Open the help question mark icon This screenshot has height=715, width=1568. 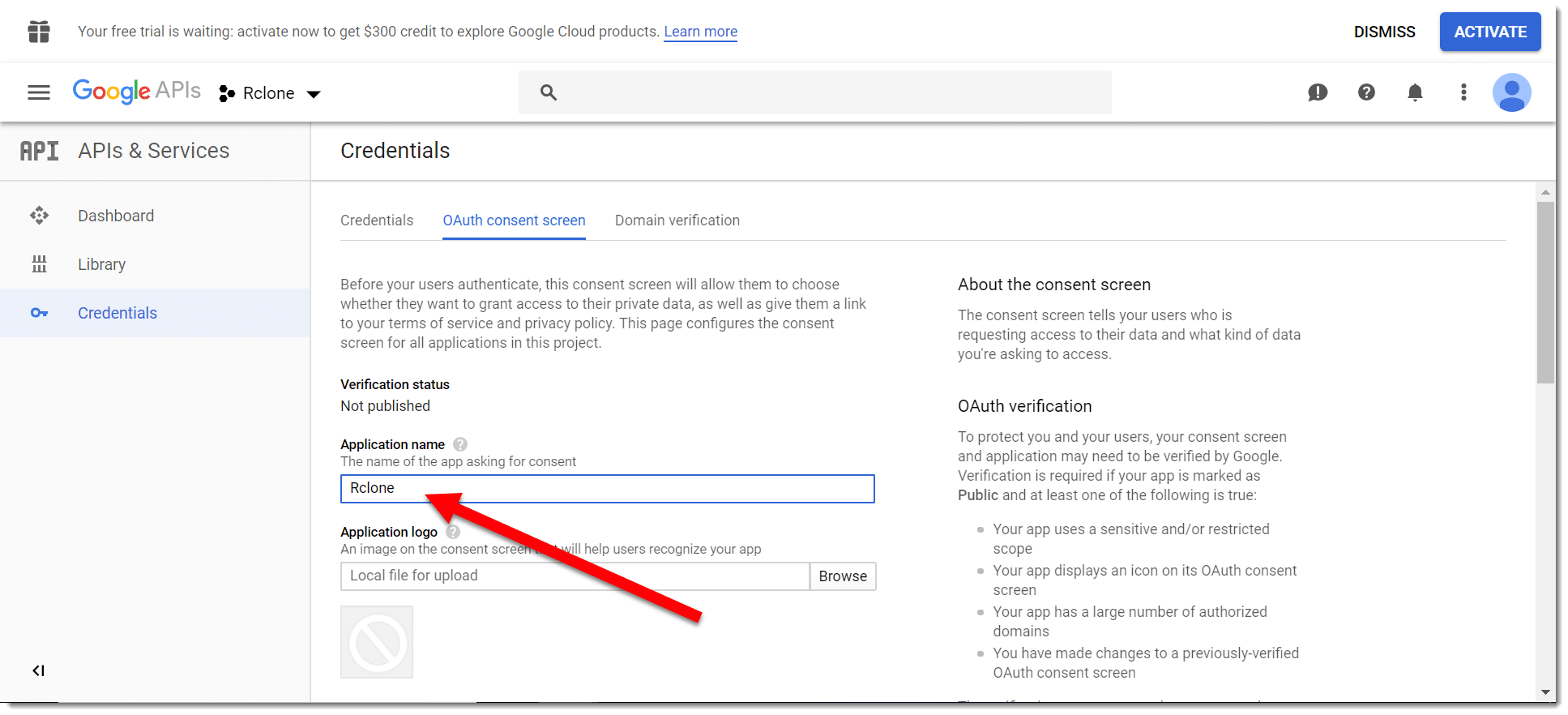pos(1366,92)
